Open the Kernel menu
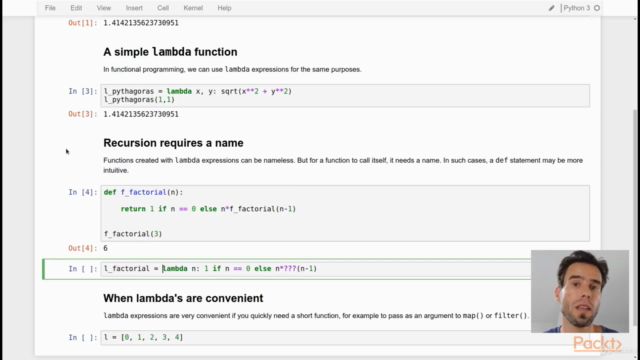 tap(193, 8)
